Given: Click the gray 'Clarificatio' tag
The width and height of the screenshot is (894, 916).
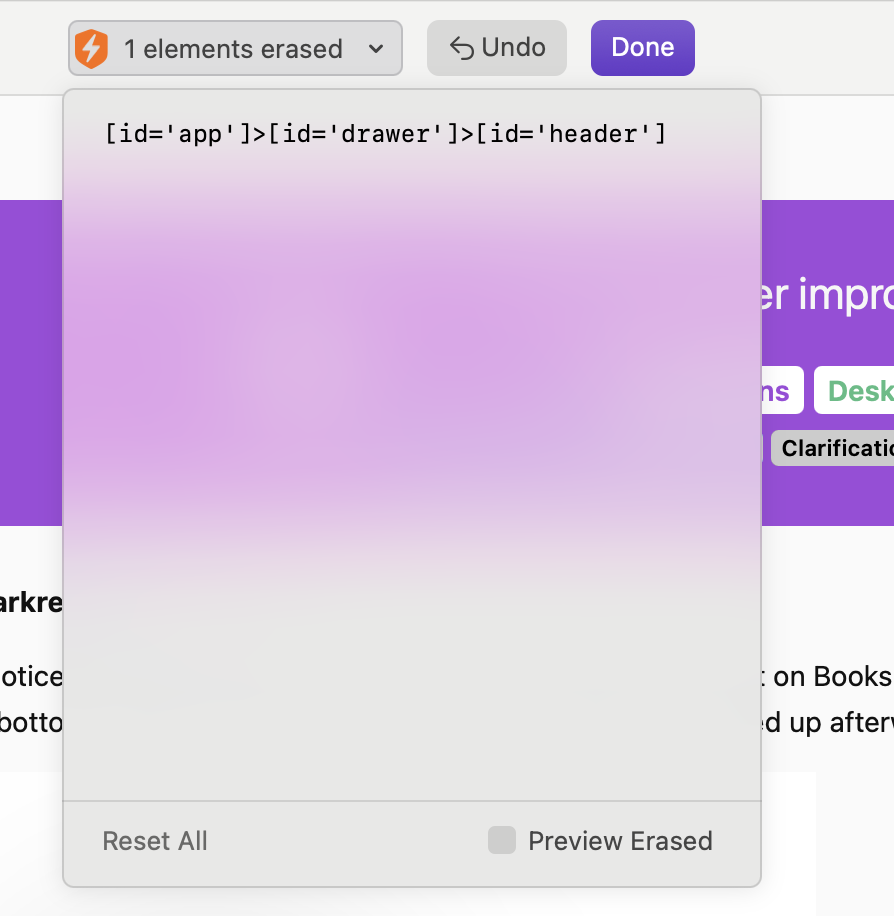Looking at the screenshot, I should tap(835, 448).
